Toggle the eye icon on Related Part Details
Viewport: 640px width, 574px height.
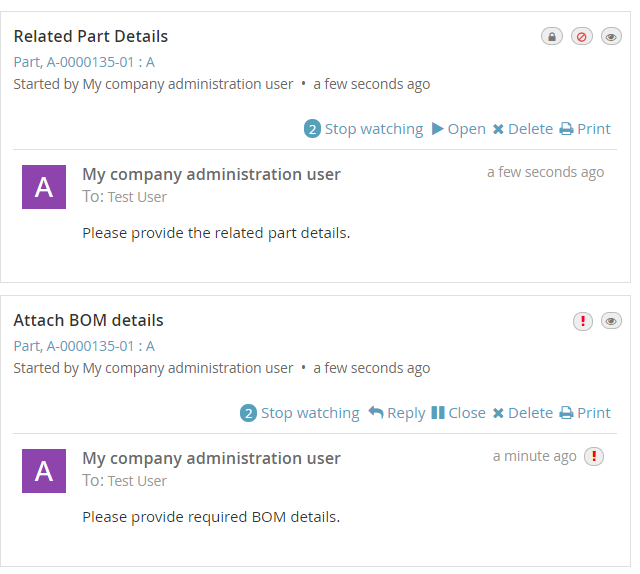coord(611,37)
